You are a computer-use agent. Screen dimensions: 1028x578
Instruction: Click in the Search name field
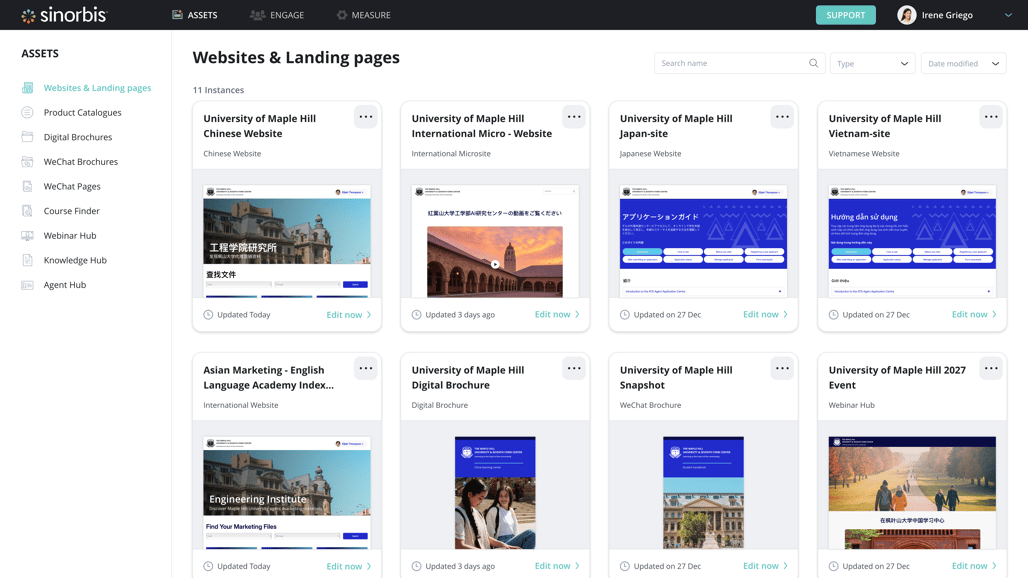pos(732,63)
